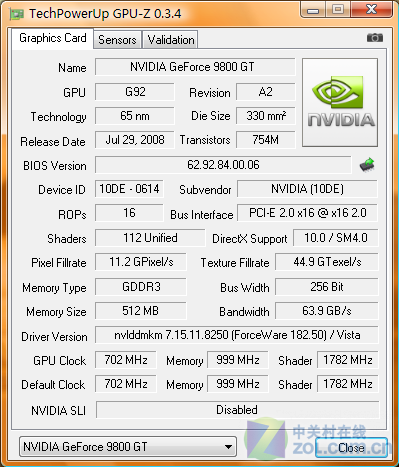Viewport: 399px width, 467px height.
Task: Click the Pixel Fillrate value 11.2 GPixel/s
Action: [141, 262]
